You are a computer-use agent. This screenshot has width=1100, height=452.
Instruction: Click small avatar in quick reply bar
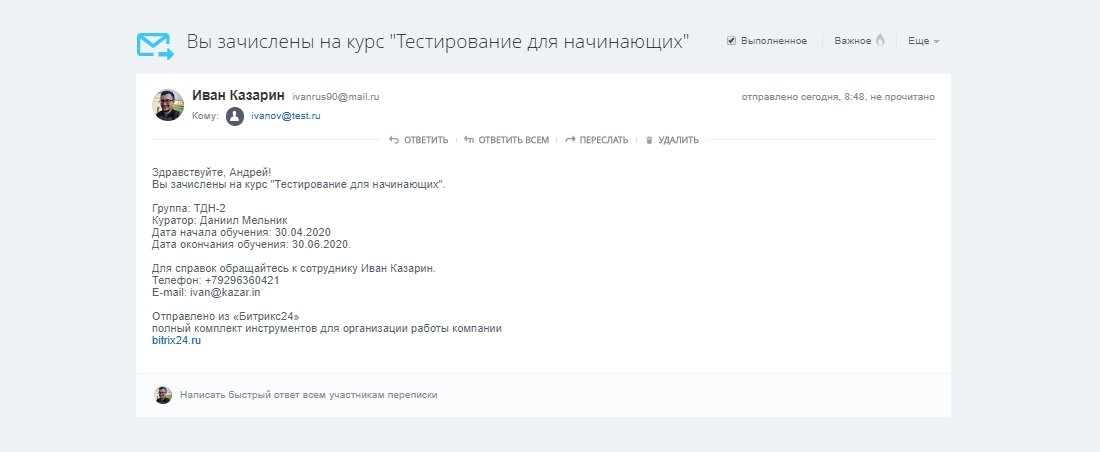pos(163,395)
